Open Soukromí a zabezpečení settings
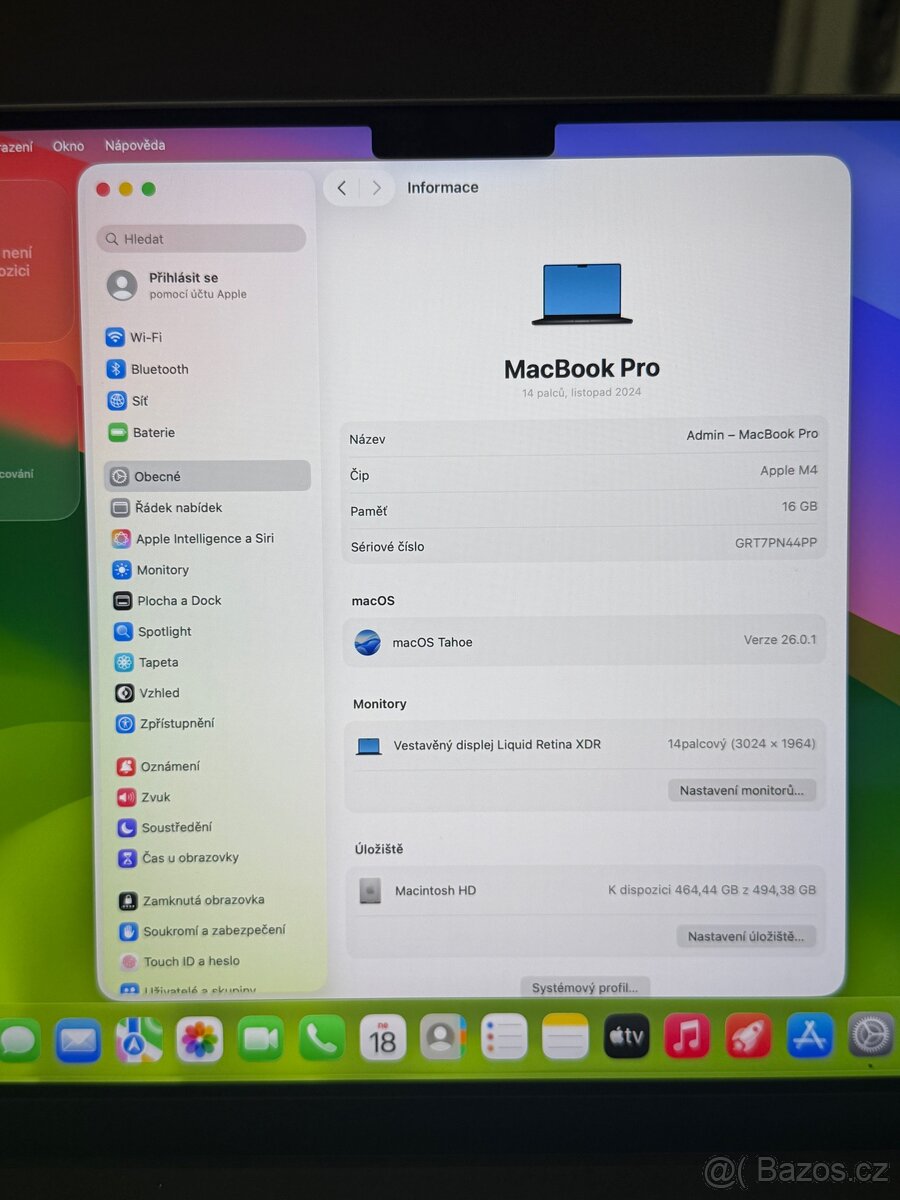Screen dimensions: 900x1200 point(203,931)
